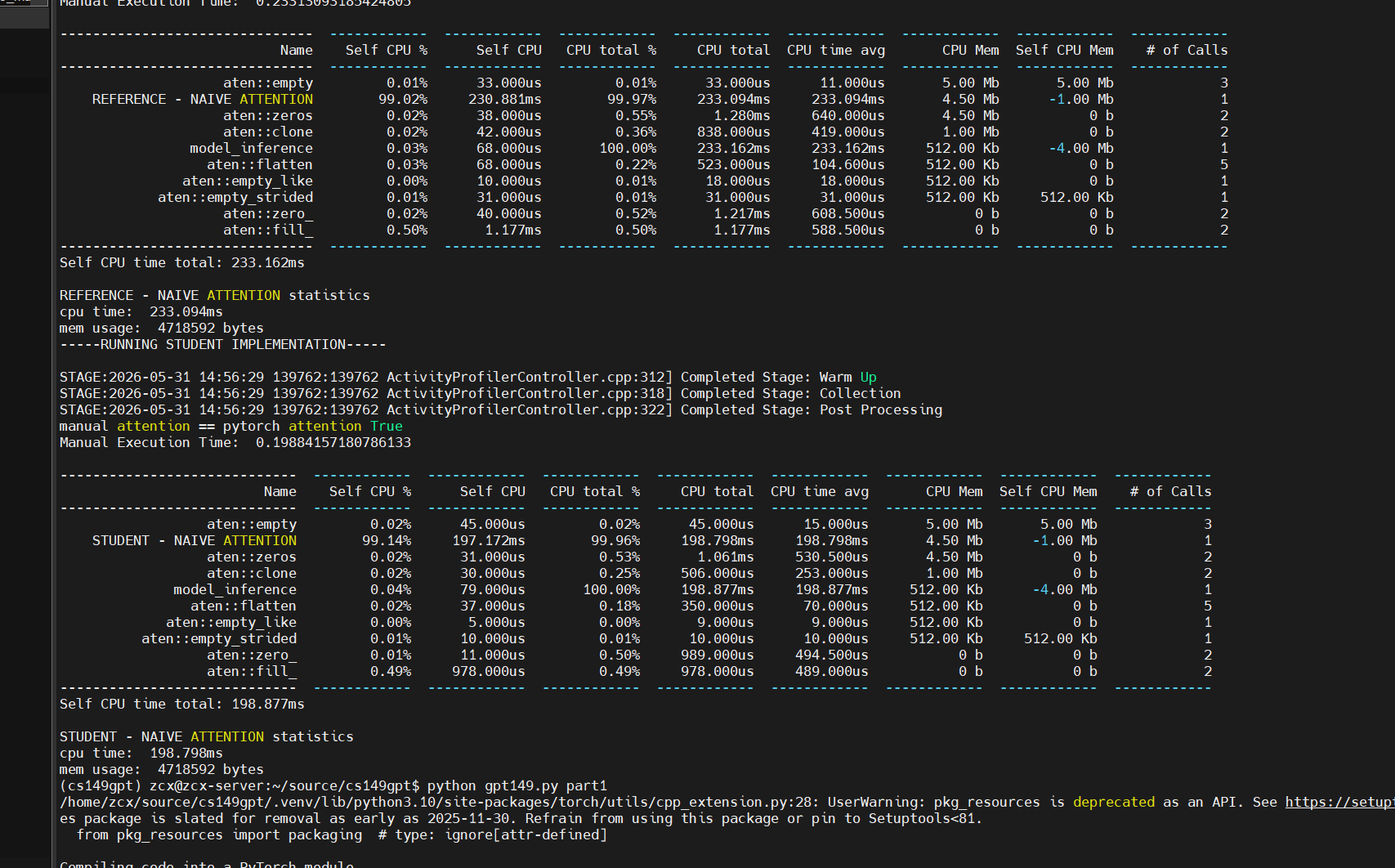Select the STUDENT - NAIVE ATTENTION row name in table
This screenshot has width=1395, height=868.
pos(194,540)
